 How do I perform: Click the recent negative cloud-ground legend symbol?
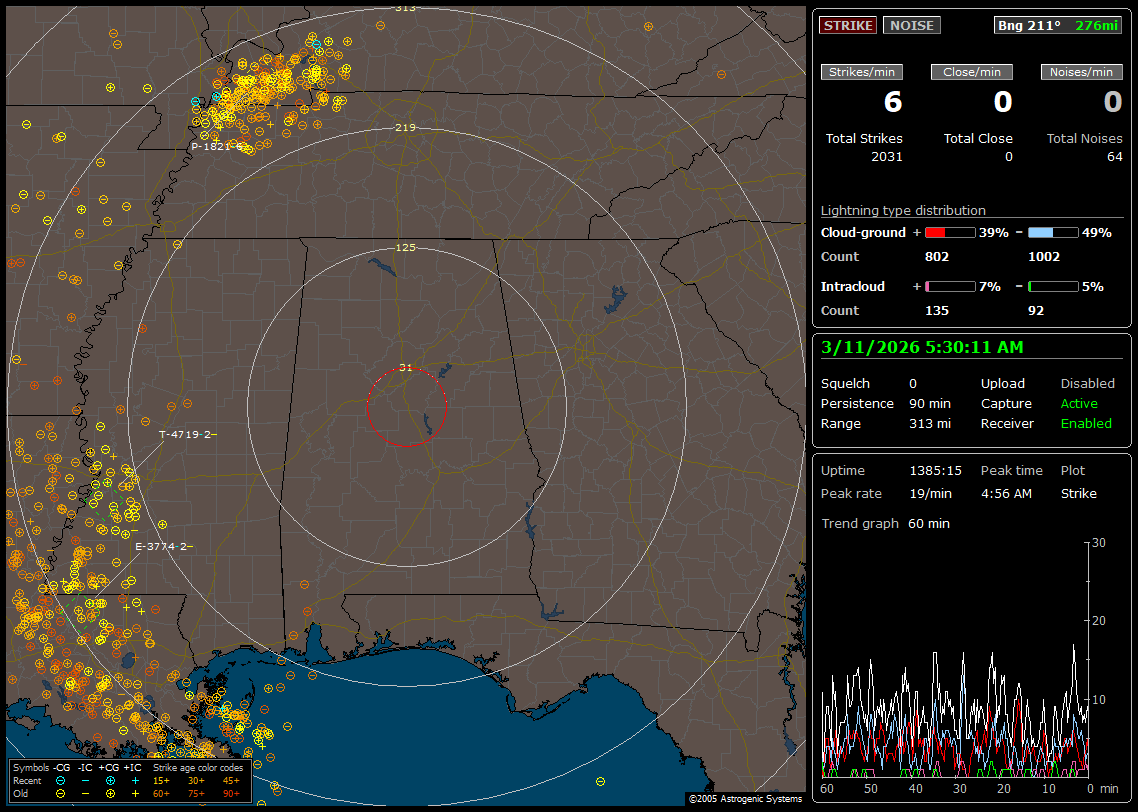click(x=61, y=780)
